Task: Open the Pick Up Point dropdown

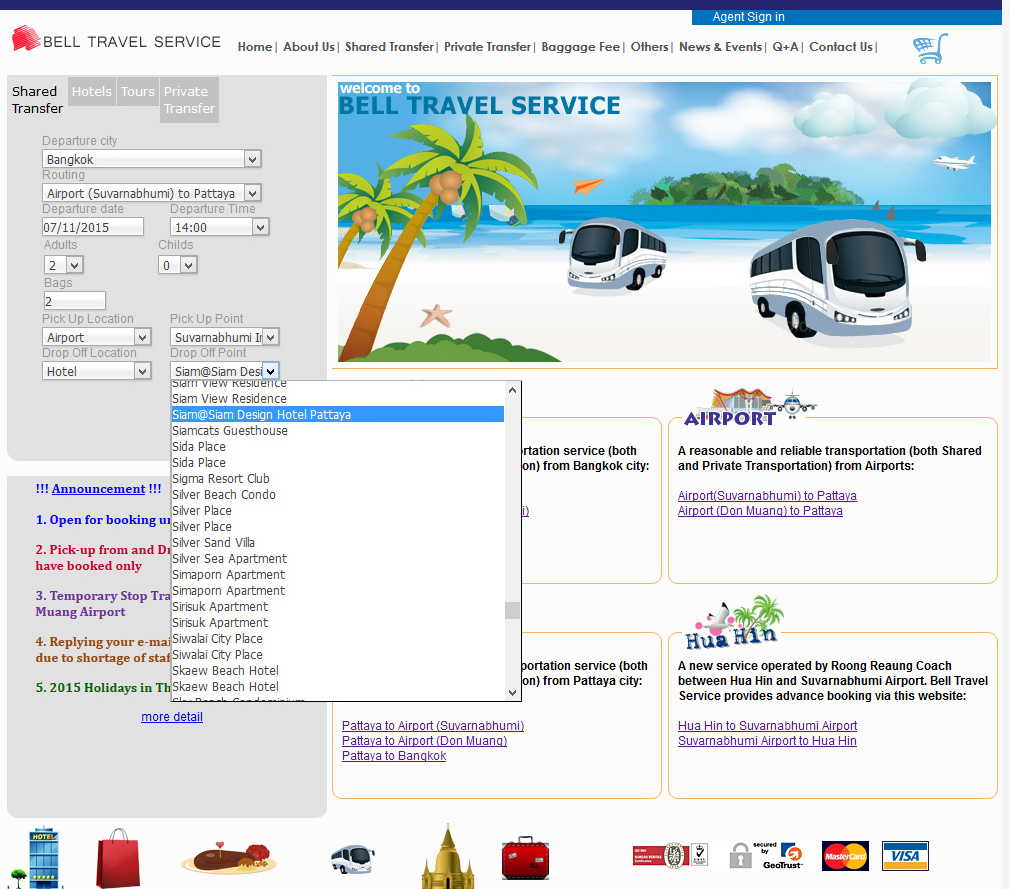Action: click(224, 337)
